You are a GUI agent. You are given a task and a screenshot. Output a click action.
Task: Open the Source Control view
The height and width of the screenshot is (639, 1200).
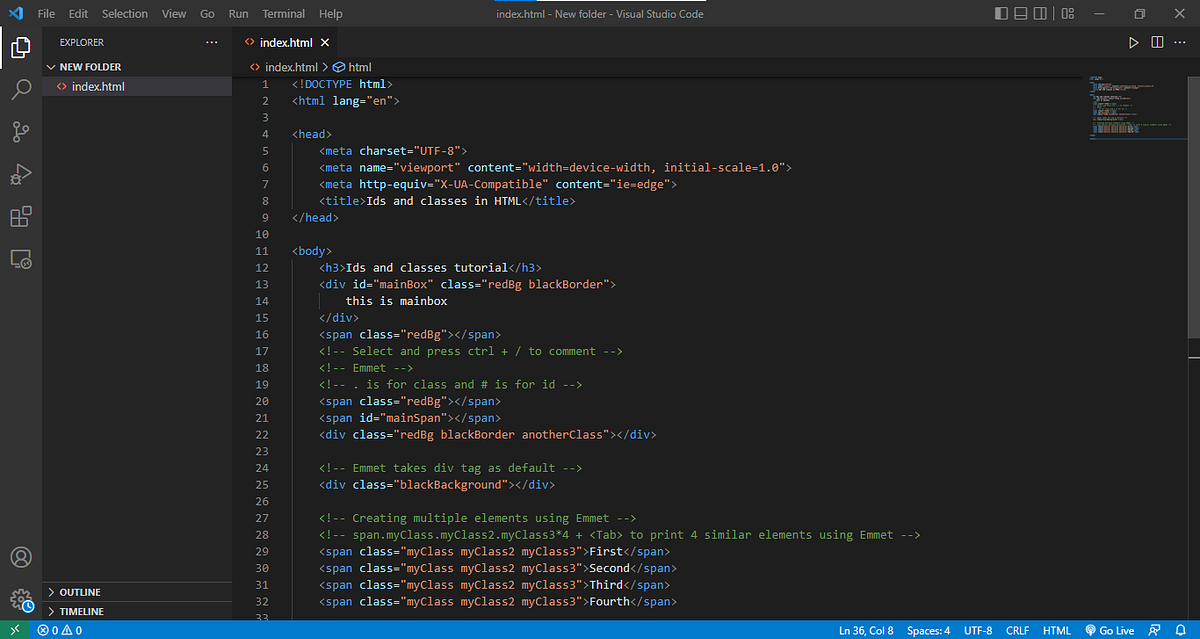click(21, 131)
